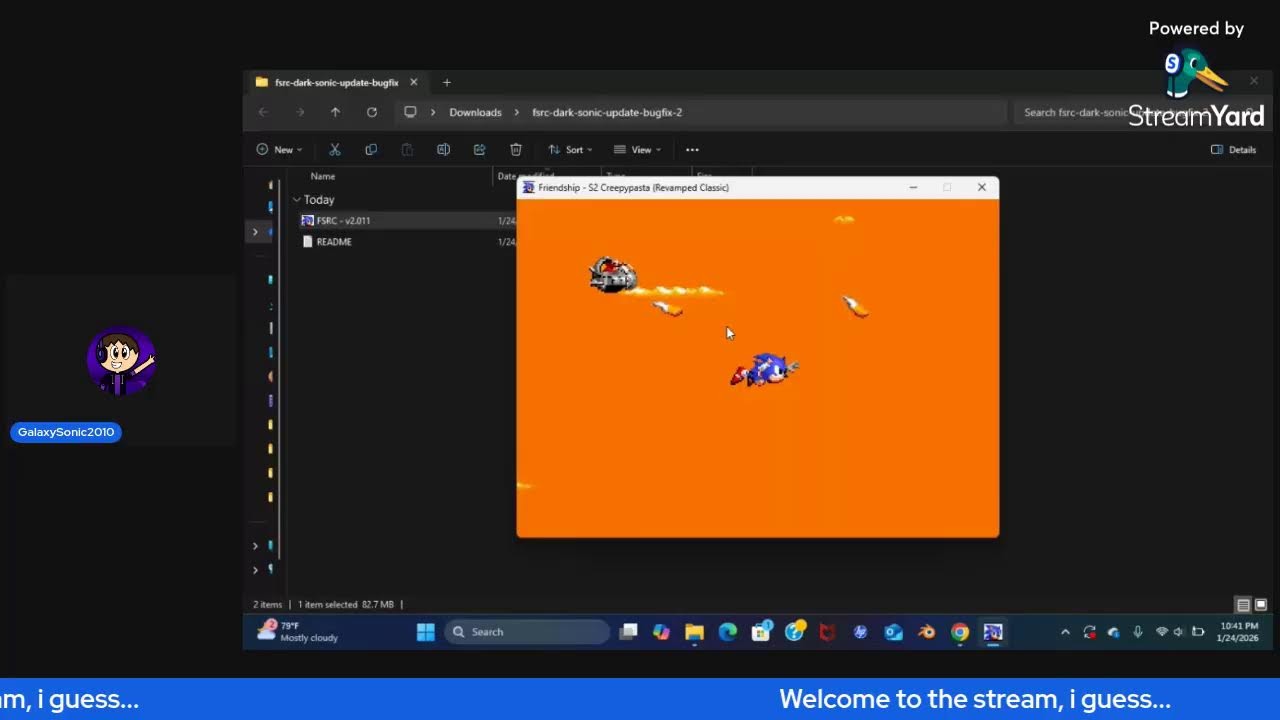Click Sonic character in the game window
This screenshot has height=720, width=1280.
coord(765,369)
